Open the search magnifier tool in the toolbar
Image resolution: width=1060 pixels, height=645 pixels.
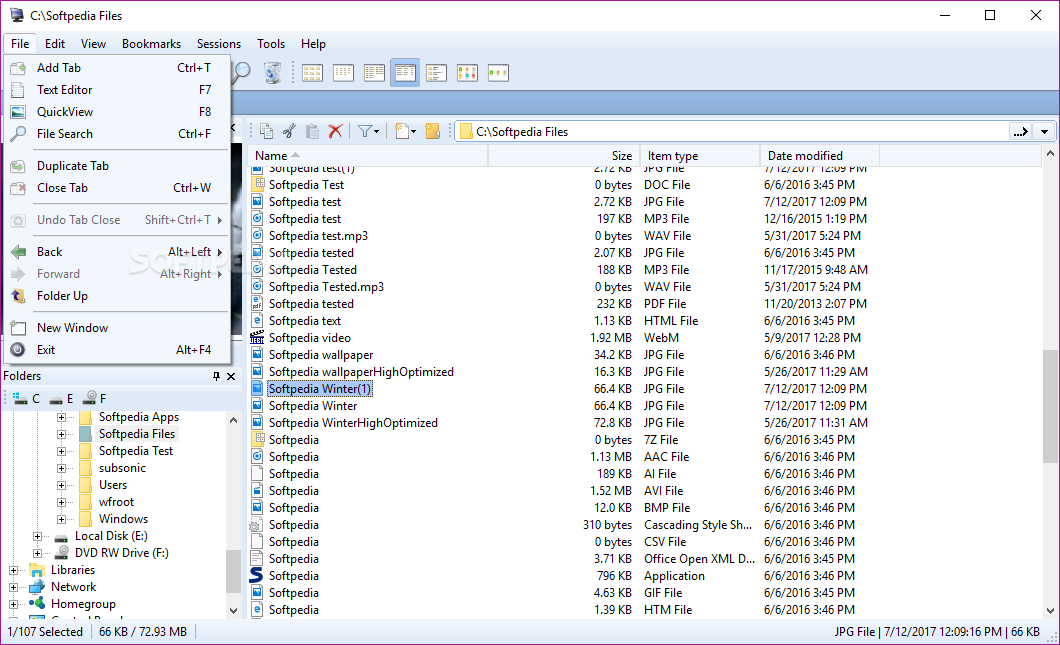click(x=241, y=72)
